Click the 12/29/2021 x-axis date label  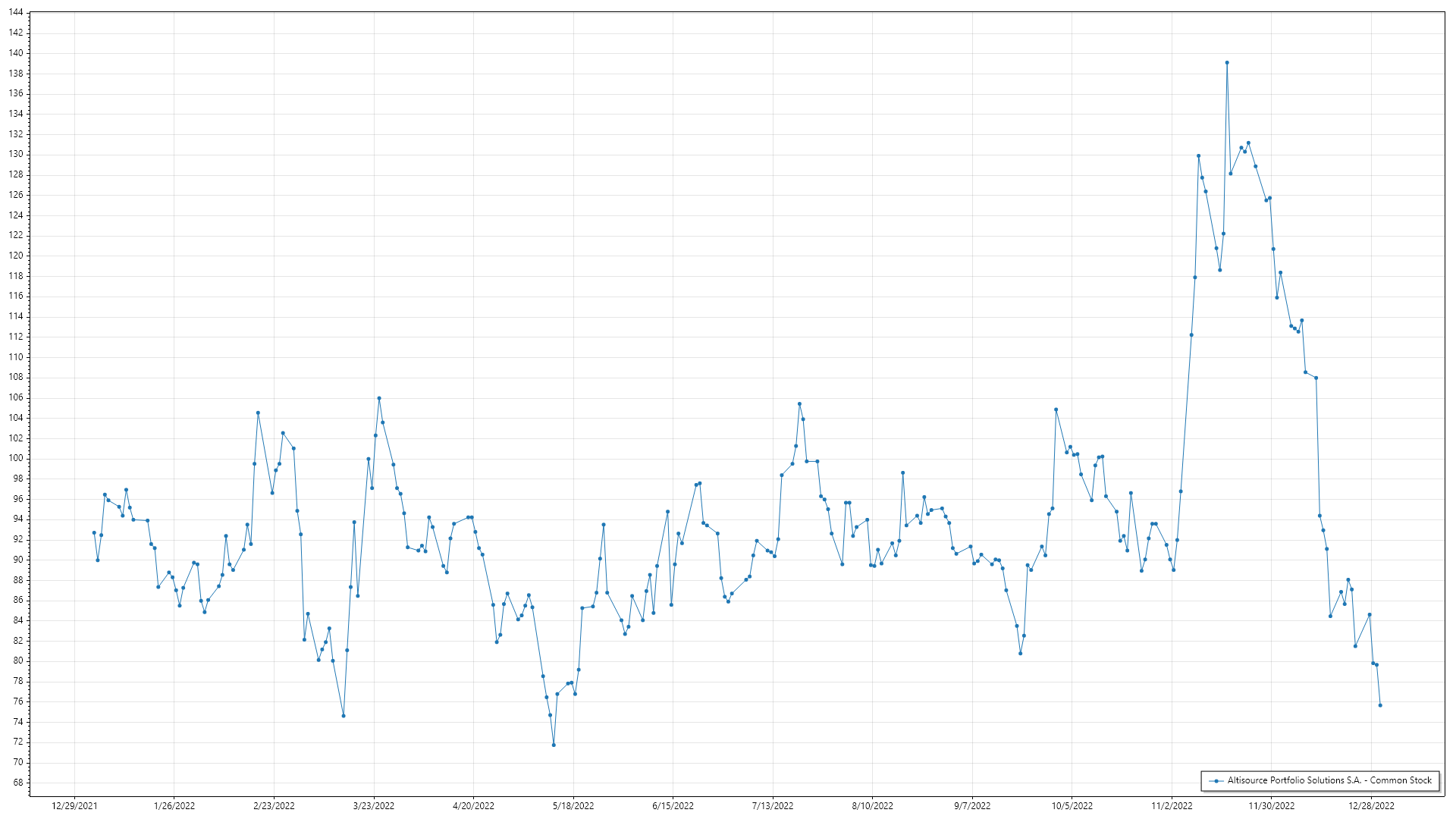[74, 805]
